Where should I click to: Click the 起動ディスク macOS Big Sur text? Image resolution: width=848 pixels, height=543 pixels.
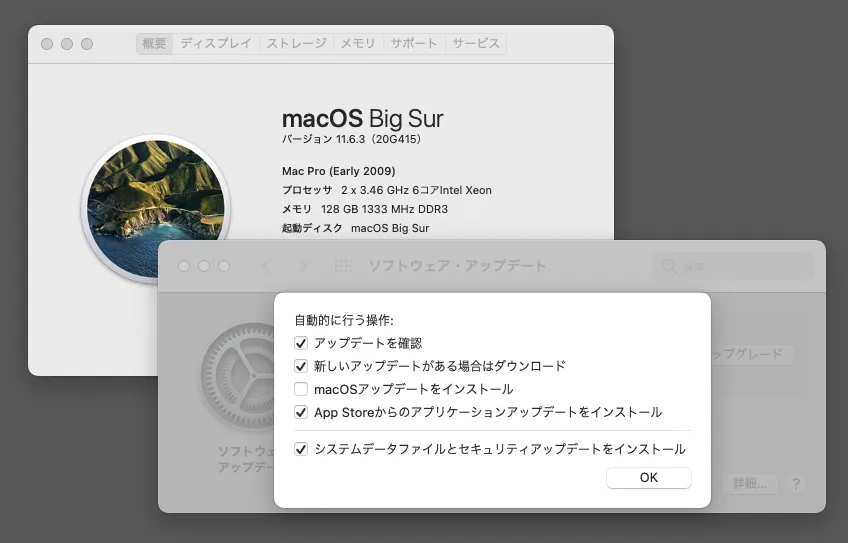click(x=355, y=228)
